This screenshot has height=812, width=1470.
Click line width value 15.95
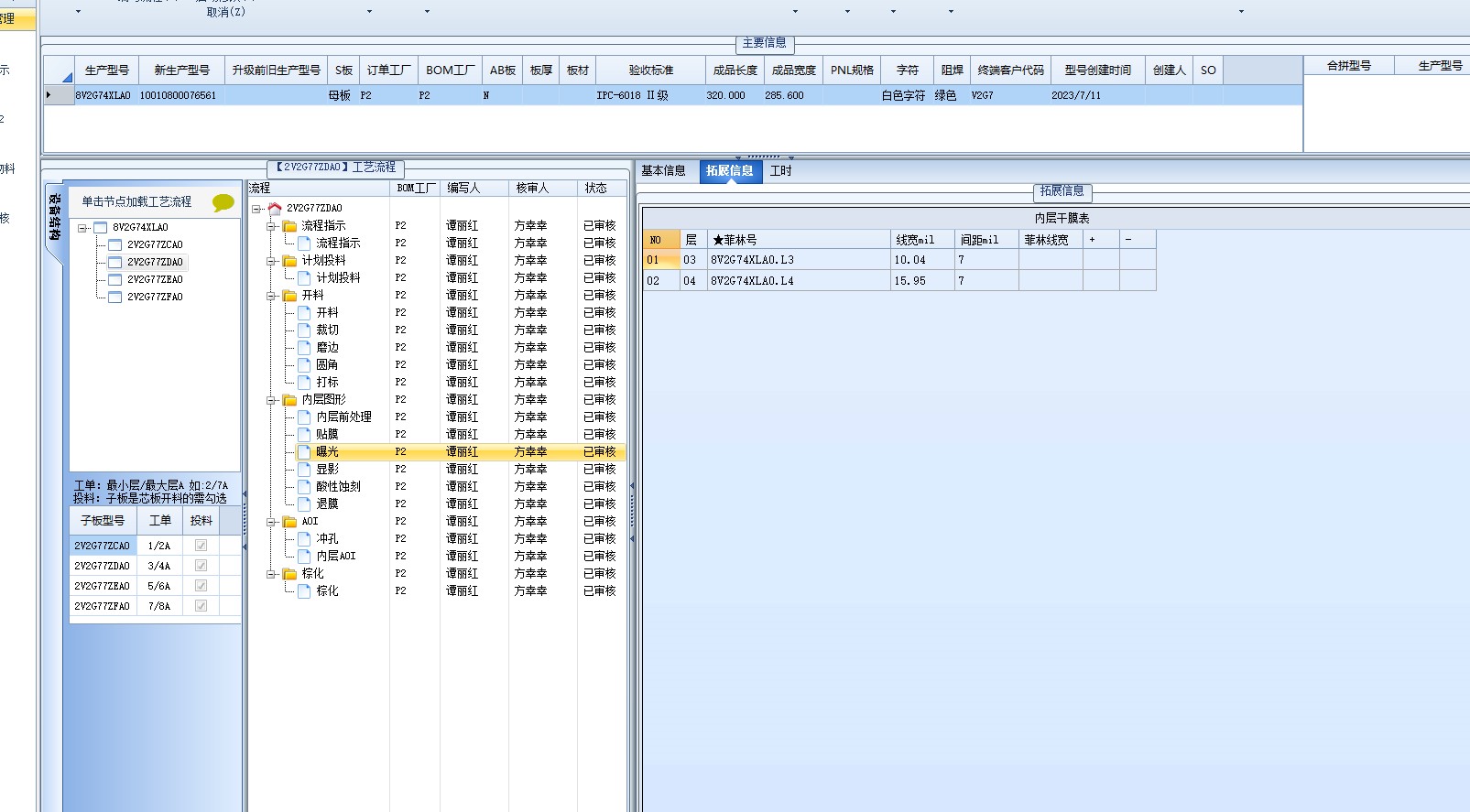pos(923,281)
